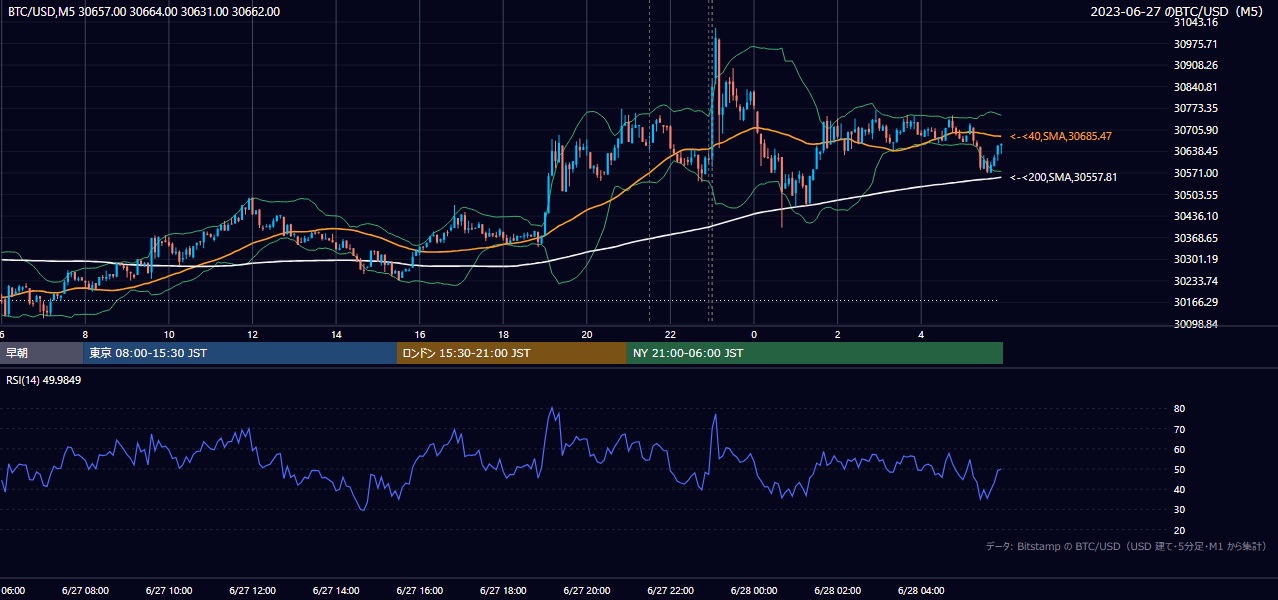Click the RSI(14) 49.9849 indicator label
The width and height of the screenshot is (1278, 600).
[44, 380]
